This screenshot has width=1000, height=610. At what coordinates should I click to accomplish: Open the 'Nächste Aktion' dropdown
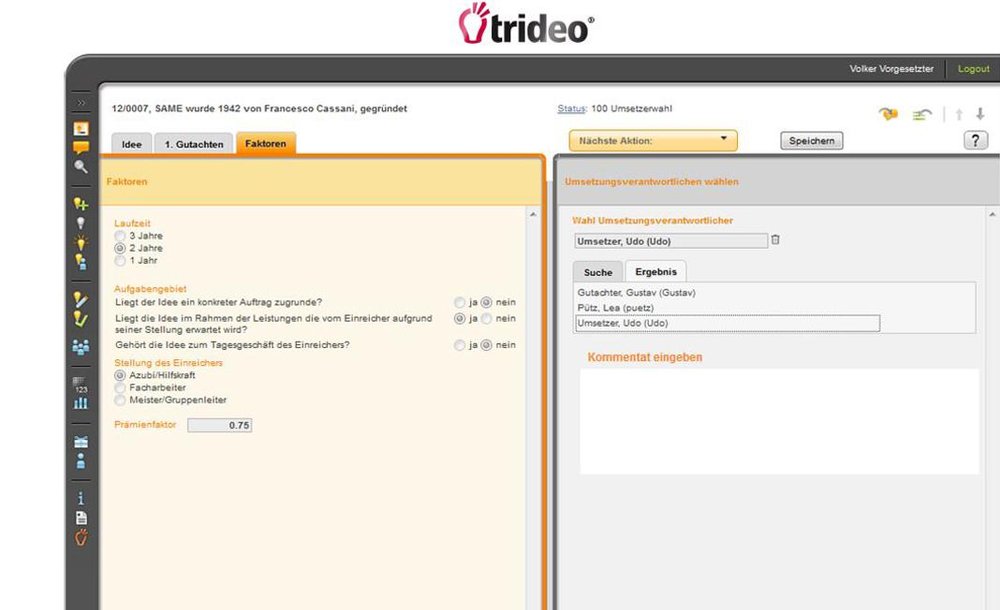point(653,140)
